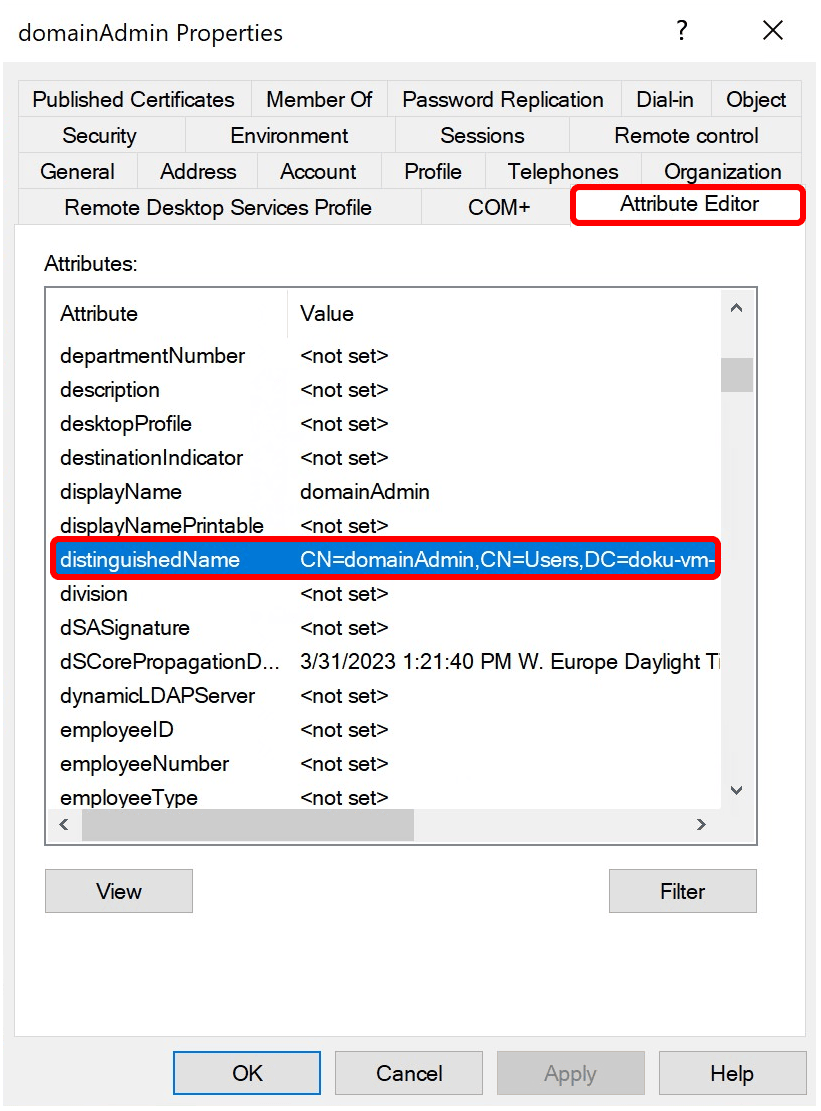The width and height of the screenshot is (821, 1111).
Task: Click the horizontal scrollbar right arrow
Action: [701, 825]
